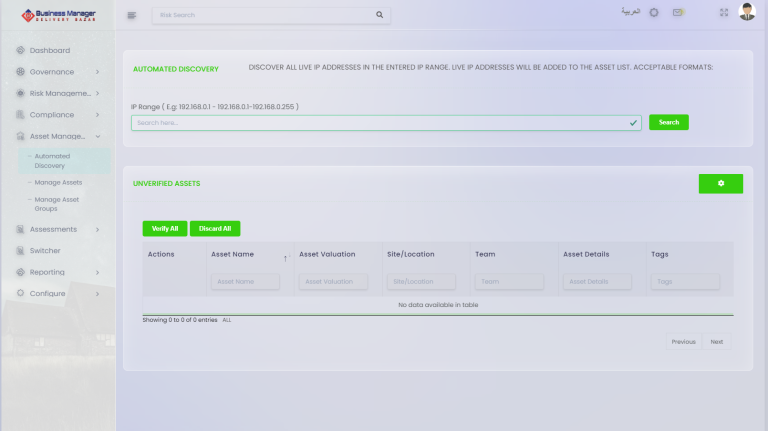Sort table by Asset Name column arrow
768x431 pixels.
[x=285, y=258]
